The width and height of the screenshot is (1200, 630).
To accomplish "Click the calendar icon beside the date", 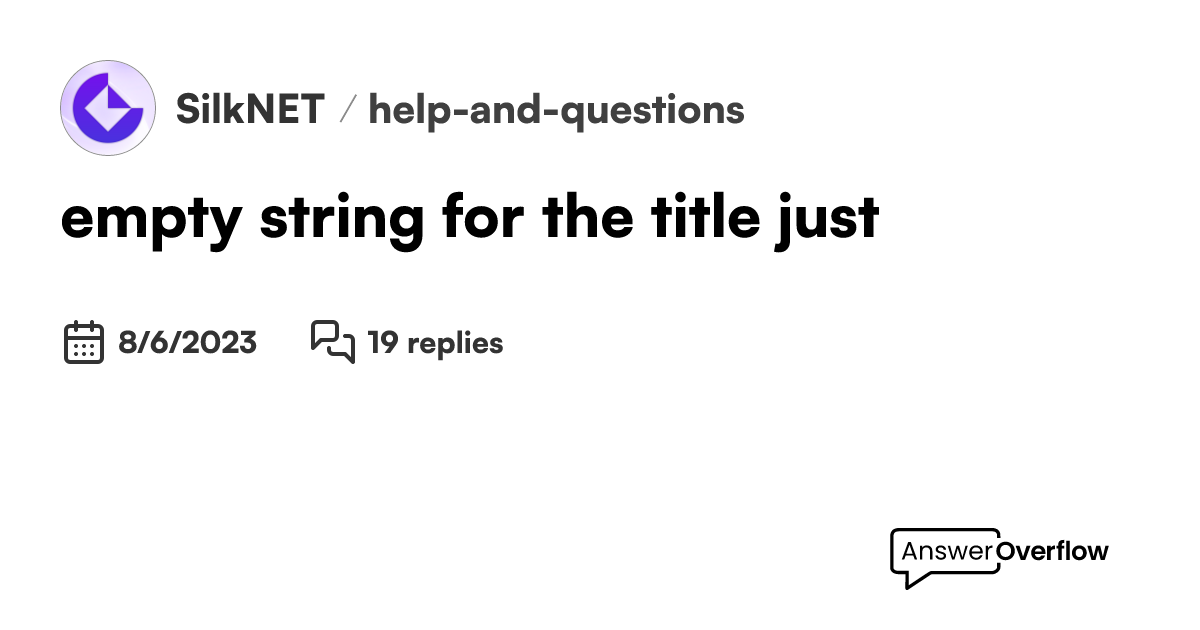I will coord(84,343).
